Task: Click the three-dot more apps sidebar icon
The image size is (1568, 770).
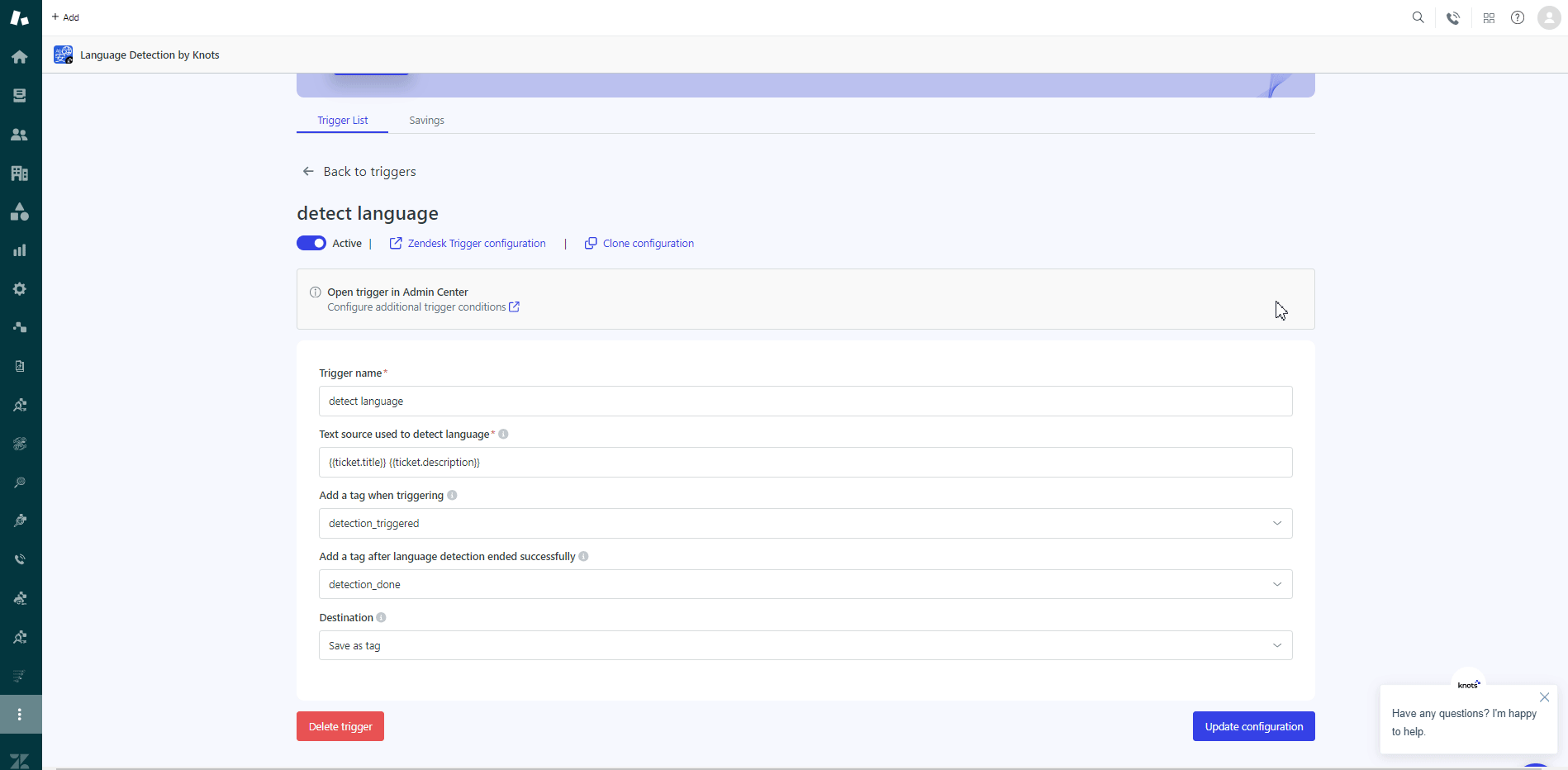Action: click(20, 715)
